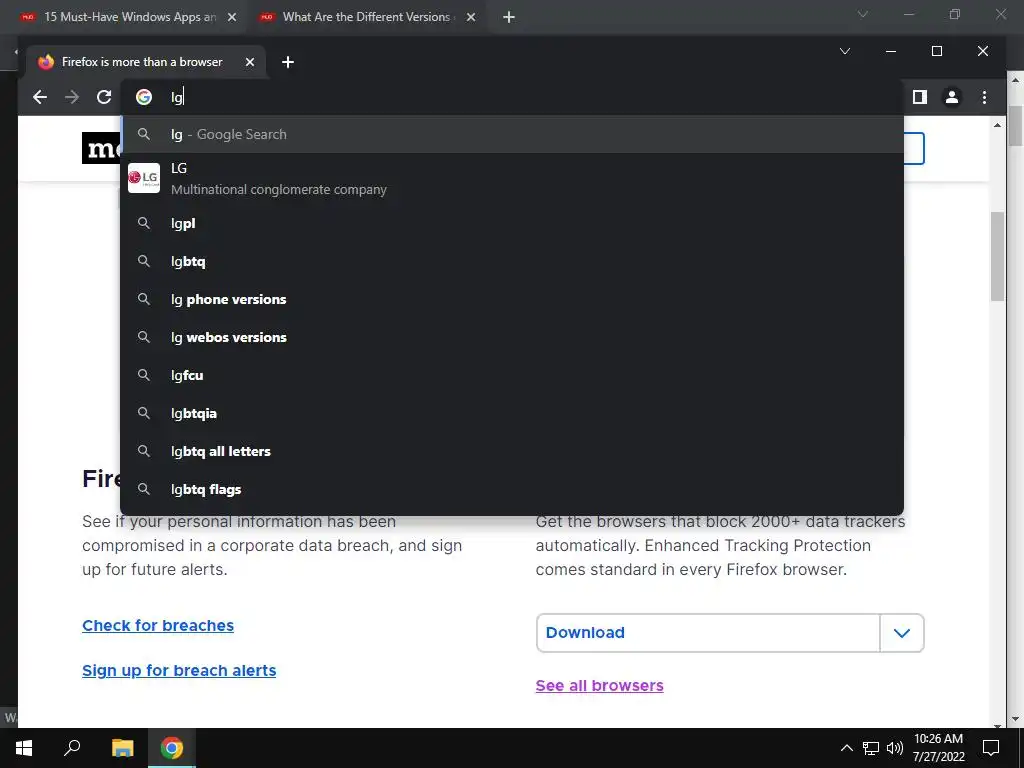The width and height of the screenshot is (1024, 768).
Task: Click the Chrome taskbar icon
Action: (172, 748)
